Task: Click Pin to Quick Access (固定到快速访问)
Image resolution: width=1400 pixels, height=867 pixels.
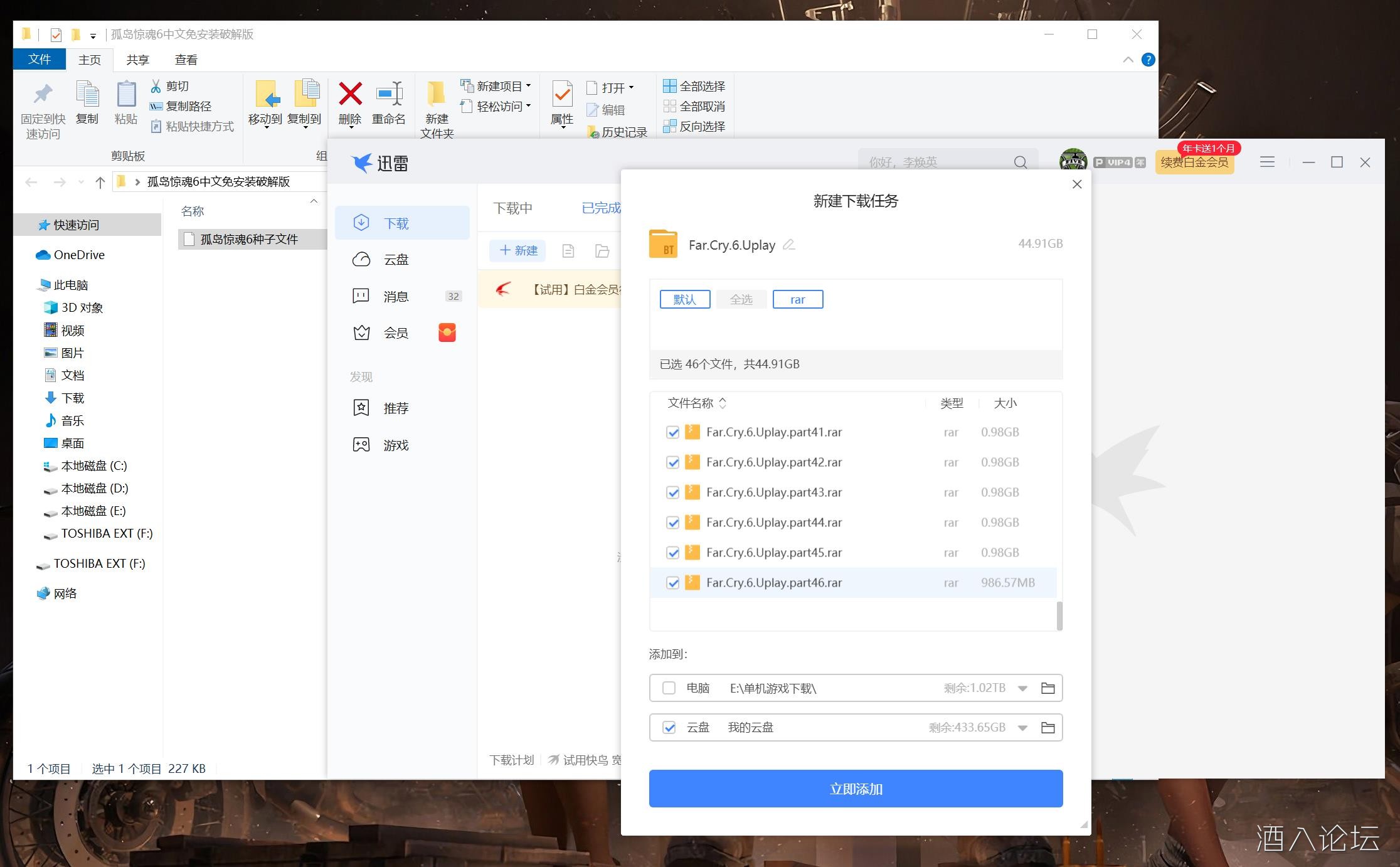Action: pos(43,109)
